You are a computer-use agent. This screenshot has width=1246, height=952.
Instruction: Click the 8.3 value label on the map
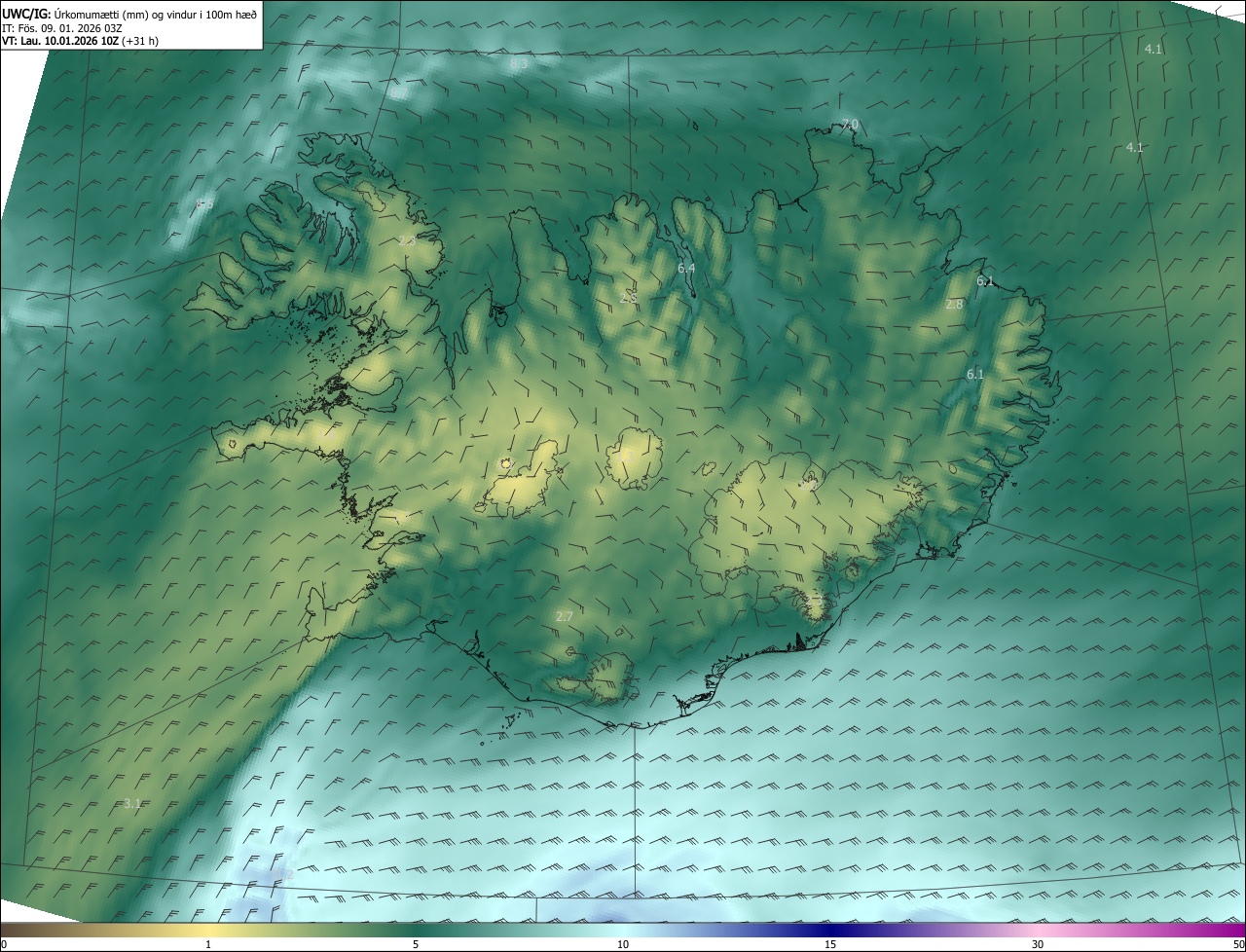click(519, 63)
